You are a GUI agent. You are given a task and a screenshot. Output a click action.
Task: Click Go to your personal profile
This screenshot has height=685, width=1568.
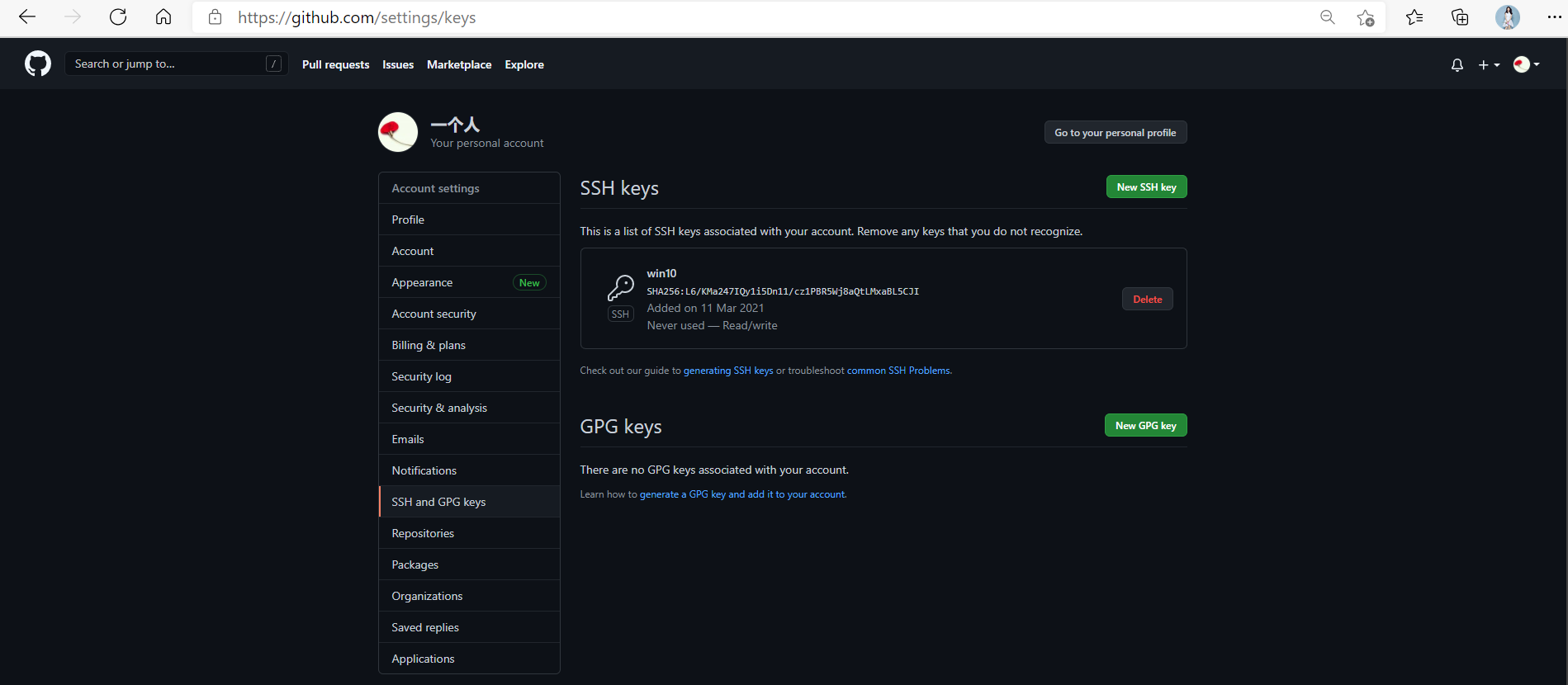click(1115, 133)
